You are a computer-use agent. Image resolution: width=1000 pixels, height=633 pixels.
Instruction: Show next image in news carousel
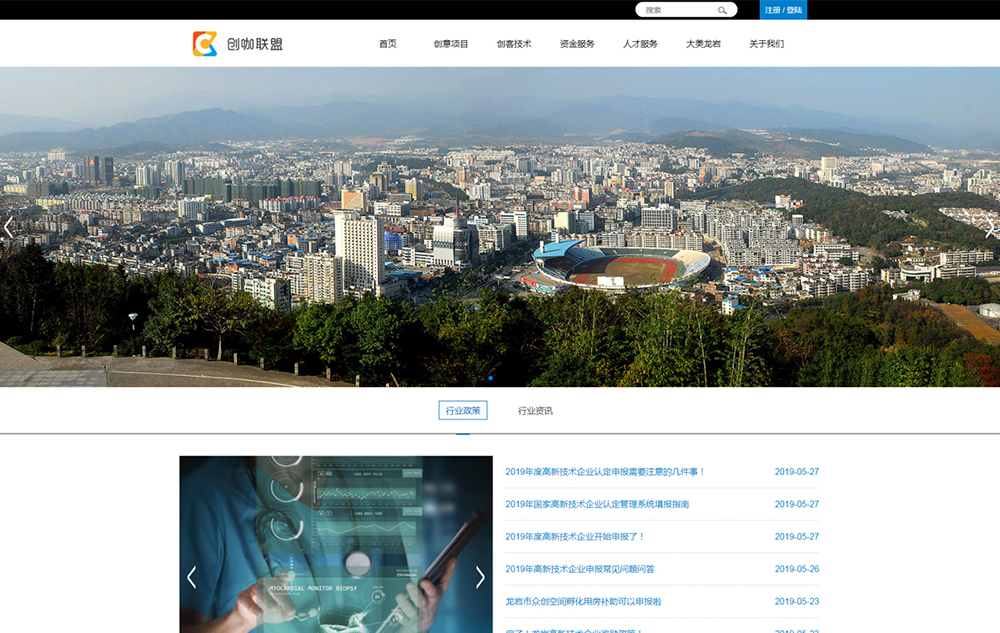tap(480, 577)
